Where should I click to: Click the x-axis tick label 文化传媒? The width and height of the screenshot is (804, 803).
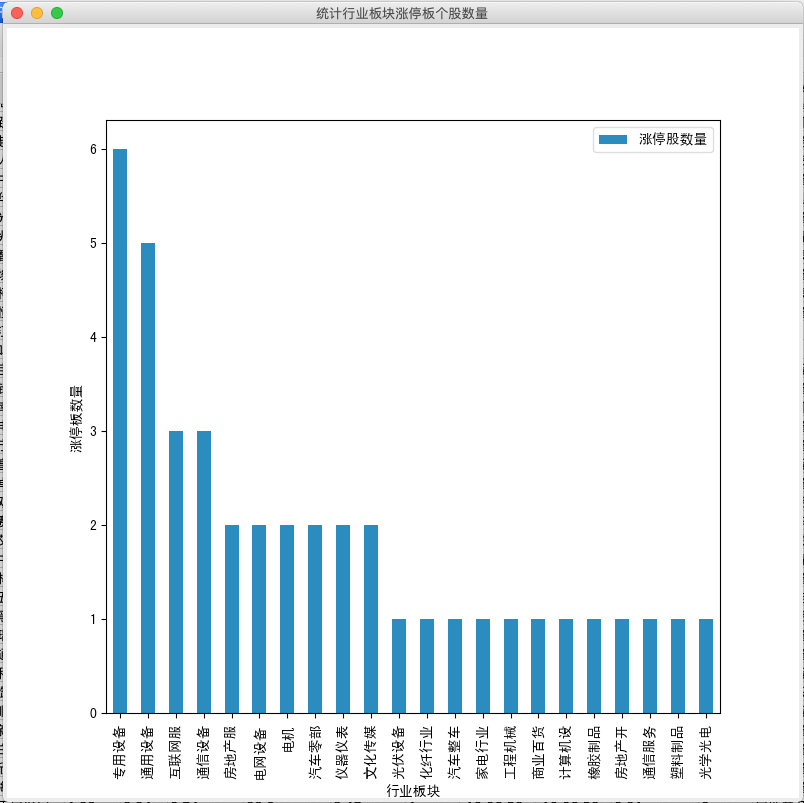371,752
